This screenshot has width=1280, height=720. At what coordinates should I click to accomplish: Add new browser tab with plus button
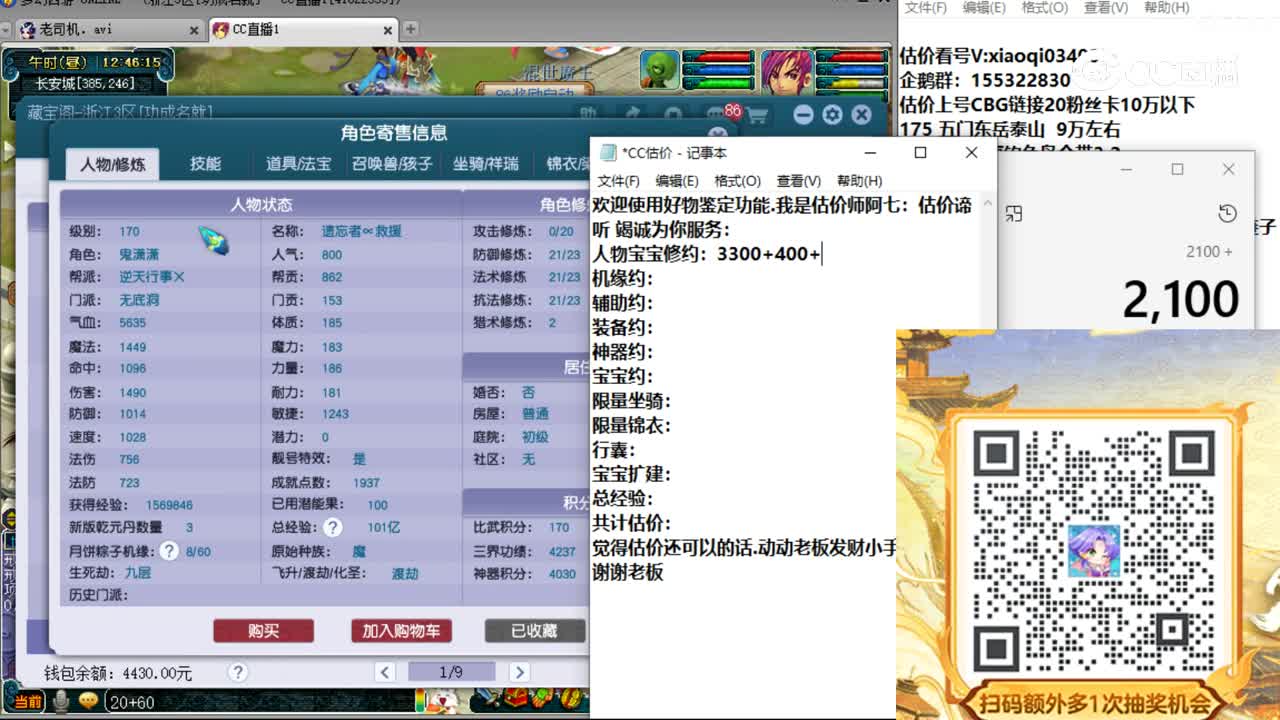(410, 29)
